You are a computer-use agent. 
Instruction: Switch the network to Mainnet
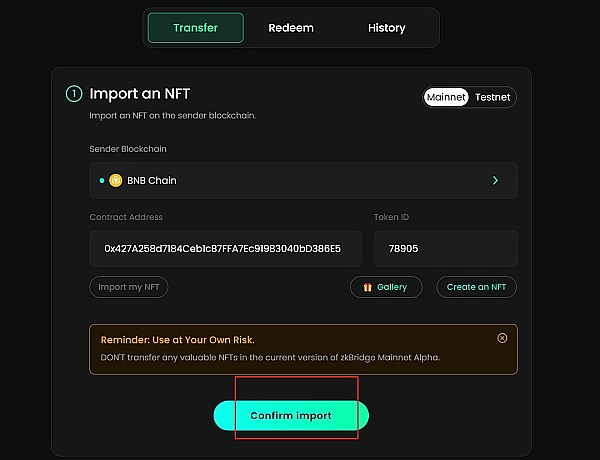[446, 97]
